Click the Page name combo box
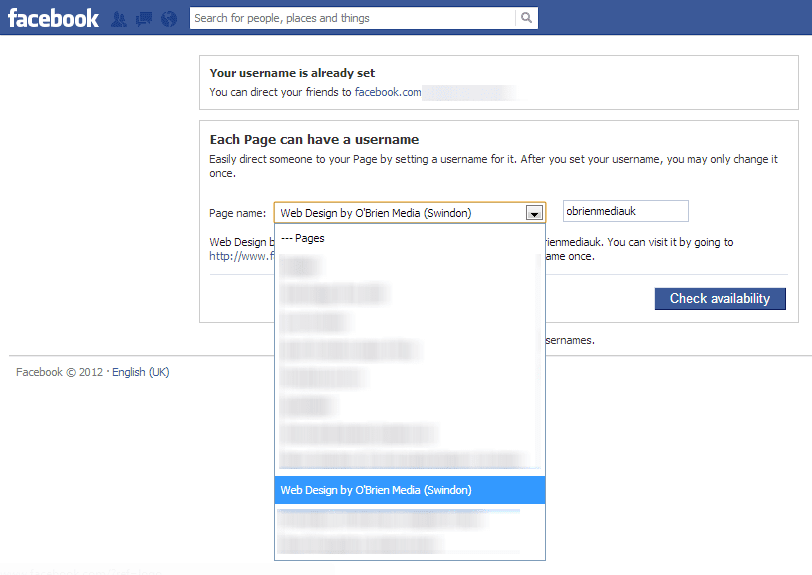The width and height of the screenshot is (812, 575). coord(410,213)
